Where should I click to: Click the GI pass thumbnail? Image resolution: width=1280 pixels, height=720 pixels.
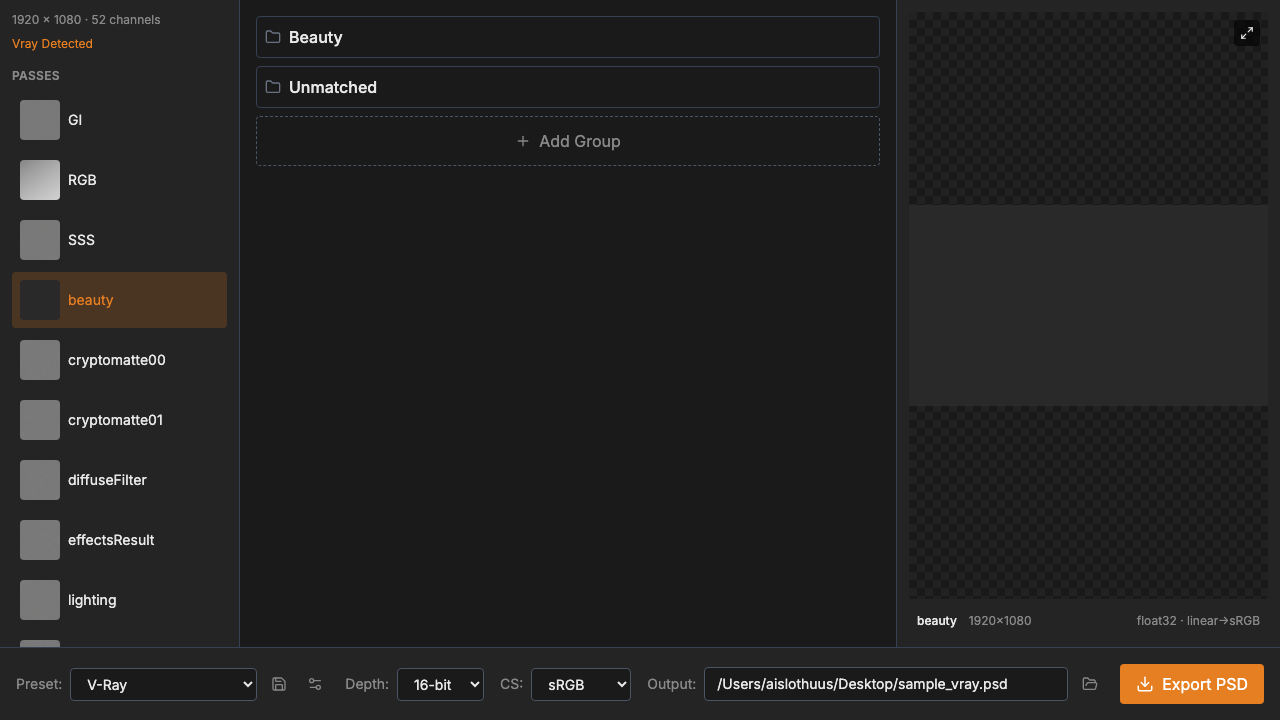point(40,120)
